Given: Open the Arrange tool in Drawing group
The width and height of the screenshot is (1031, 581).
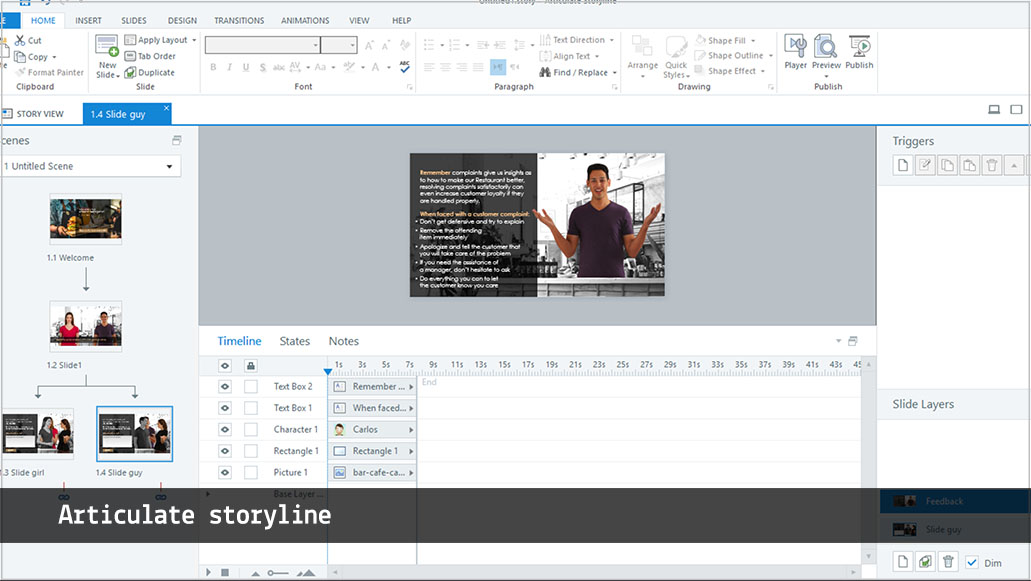Looking at the screenshot, I should [643, 54].
